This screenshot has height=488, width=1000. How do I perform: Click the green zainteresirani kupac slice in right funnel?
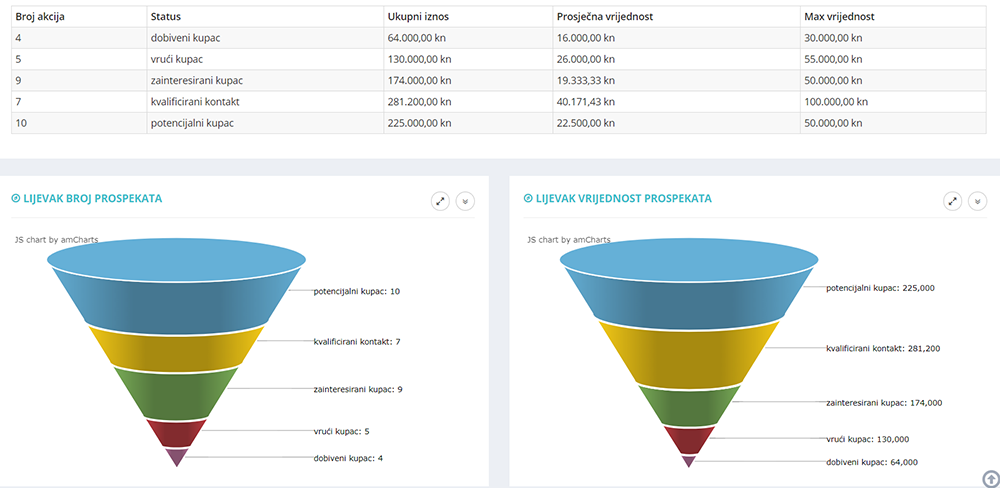(689, 407)
